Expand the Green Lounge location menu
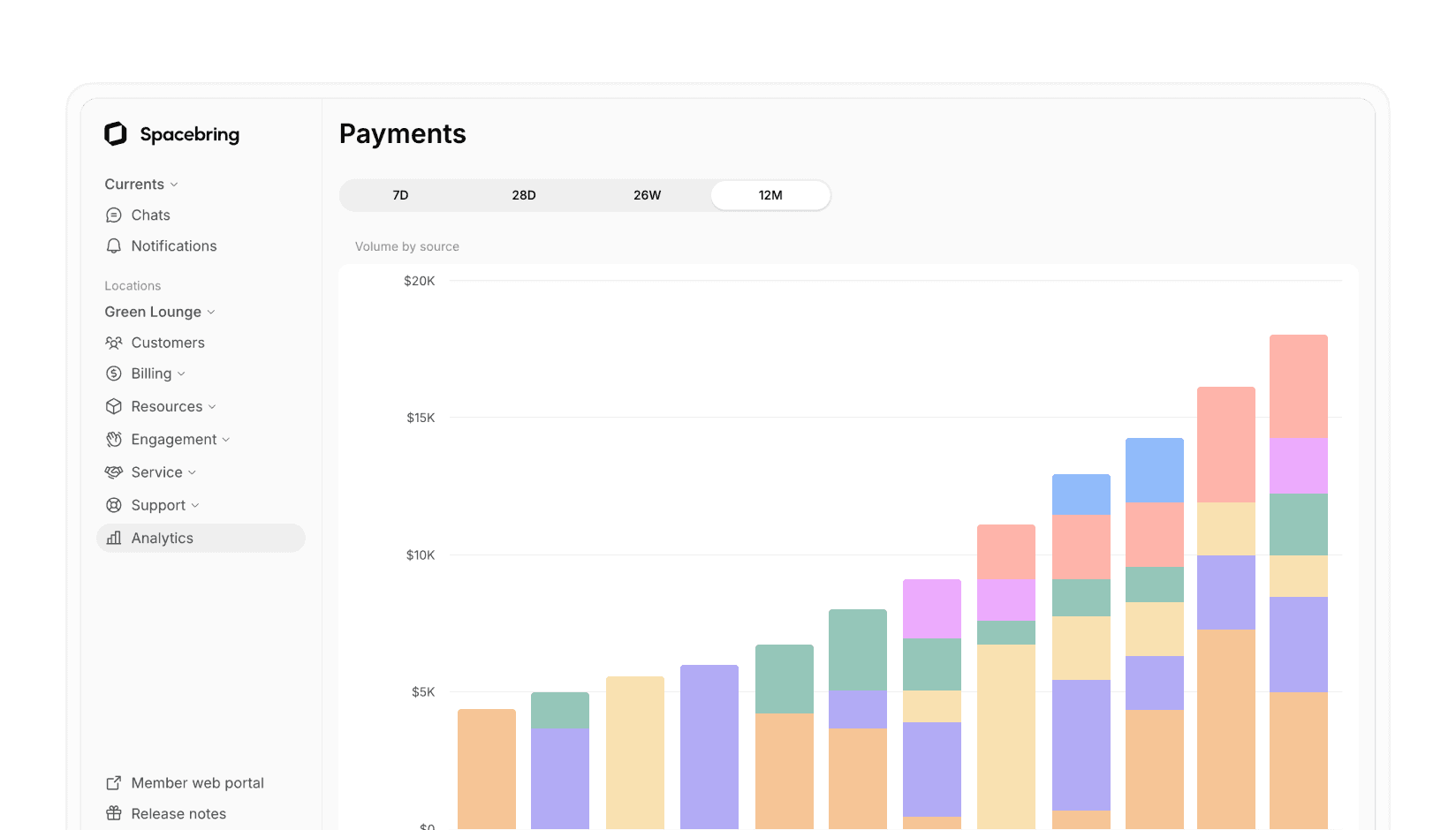Image resolution: width=1456 pixels, height=830 pixels. click(211, 312)
